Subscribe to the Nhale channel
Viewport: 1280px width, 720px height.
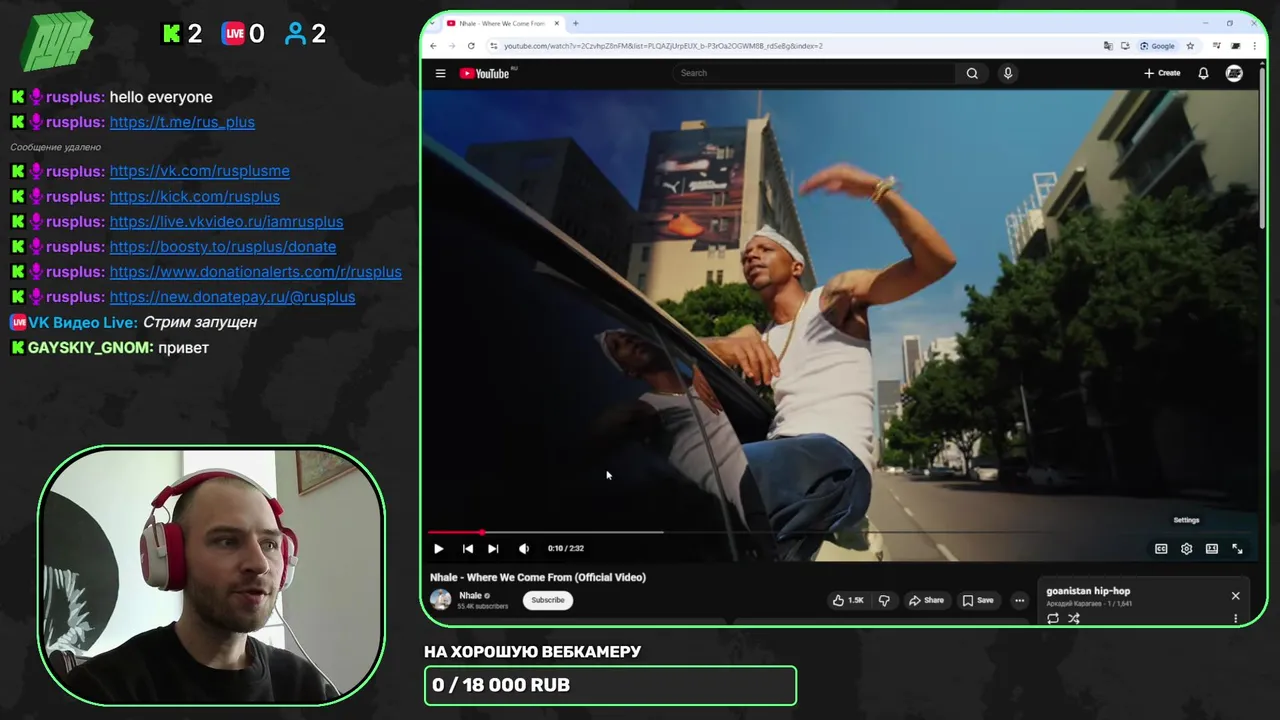[548, 600]
